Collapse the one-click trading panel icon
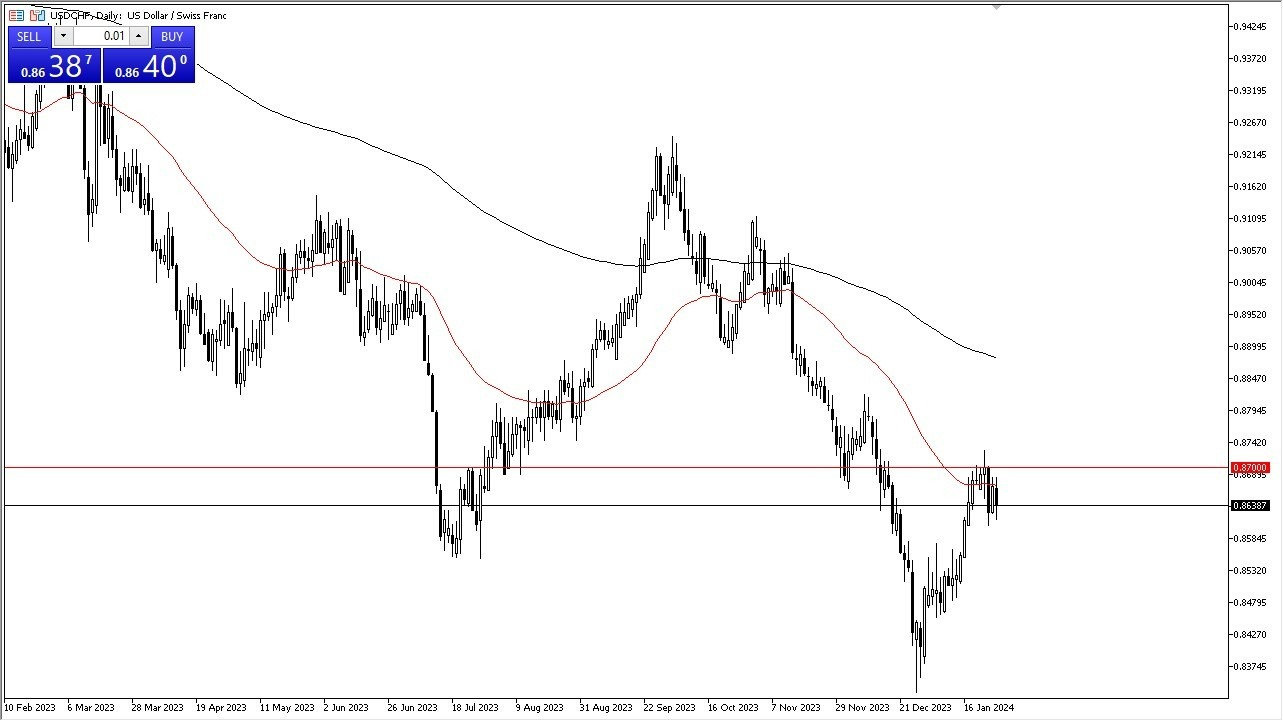Screen dimensions: 1283x721 pyautogui.click(x=16, y=15)
